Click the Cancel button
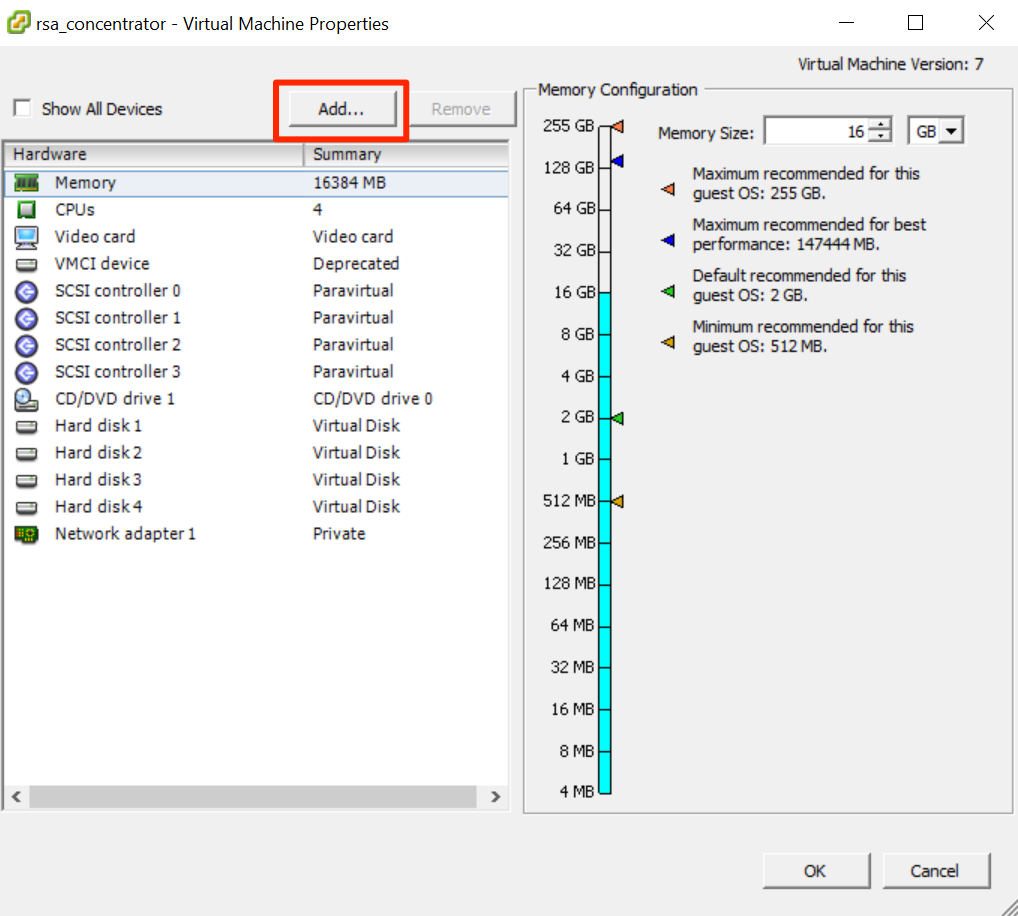Screen dimensions: 1018x916 [936, 871]
